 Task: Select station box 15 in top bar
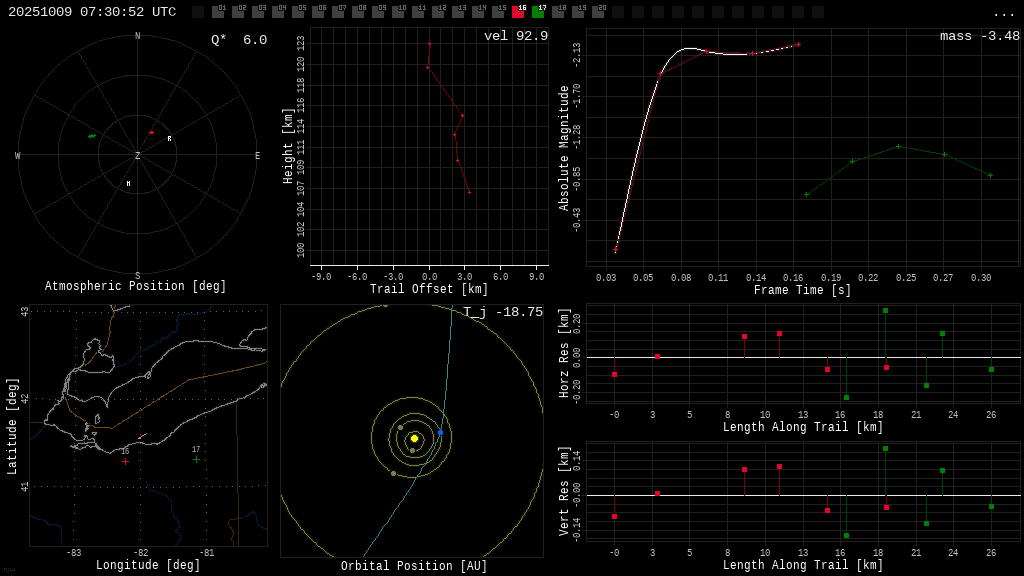[x=498, y=12]
